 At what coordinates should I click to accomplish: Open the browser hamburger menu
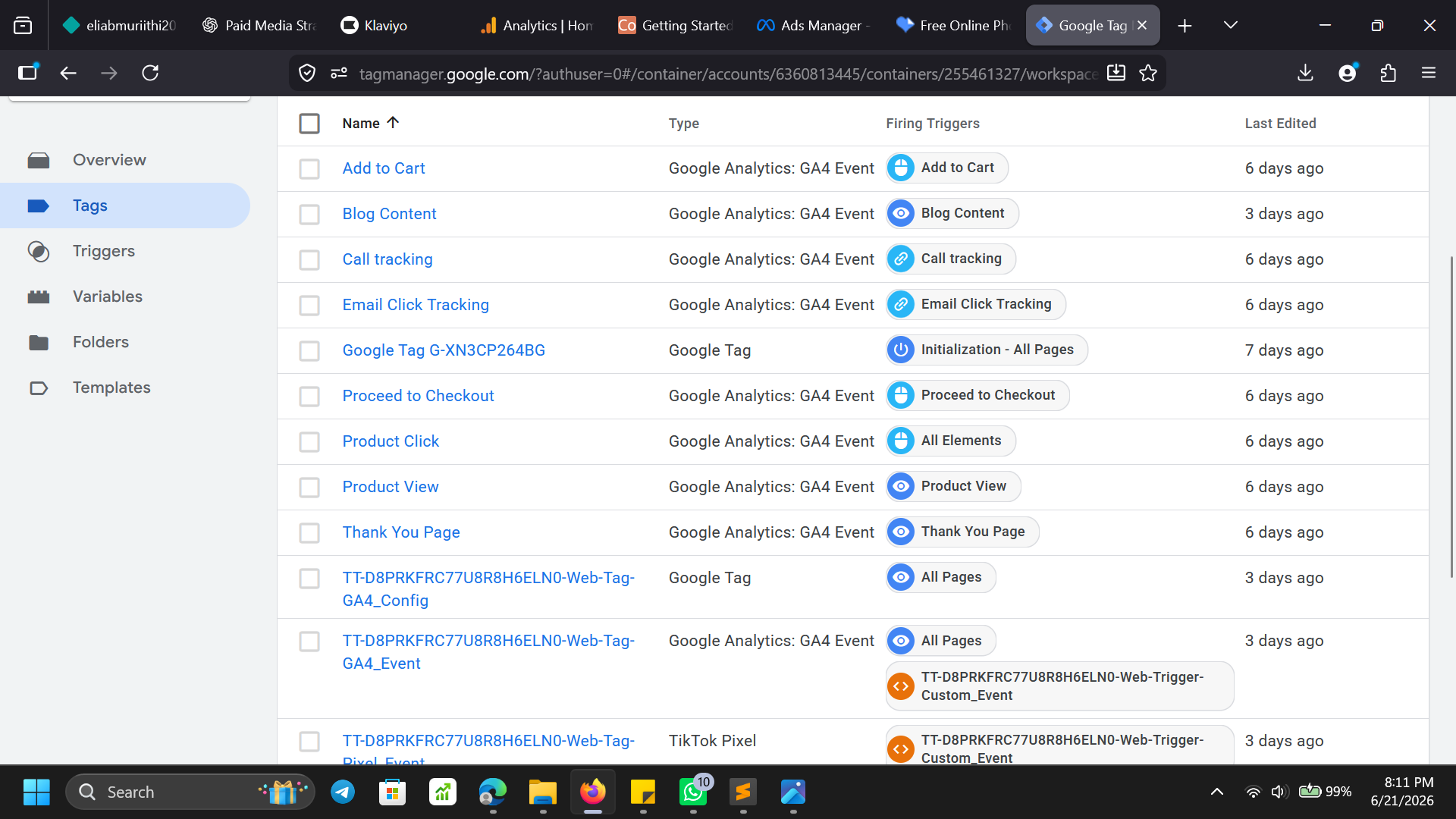1429,73
